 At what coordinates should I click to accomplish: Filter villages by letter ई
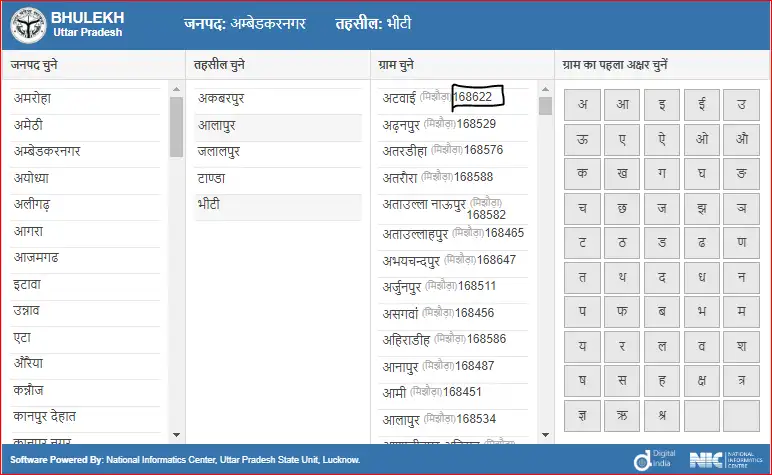click(702, 105)
